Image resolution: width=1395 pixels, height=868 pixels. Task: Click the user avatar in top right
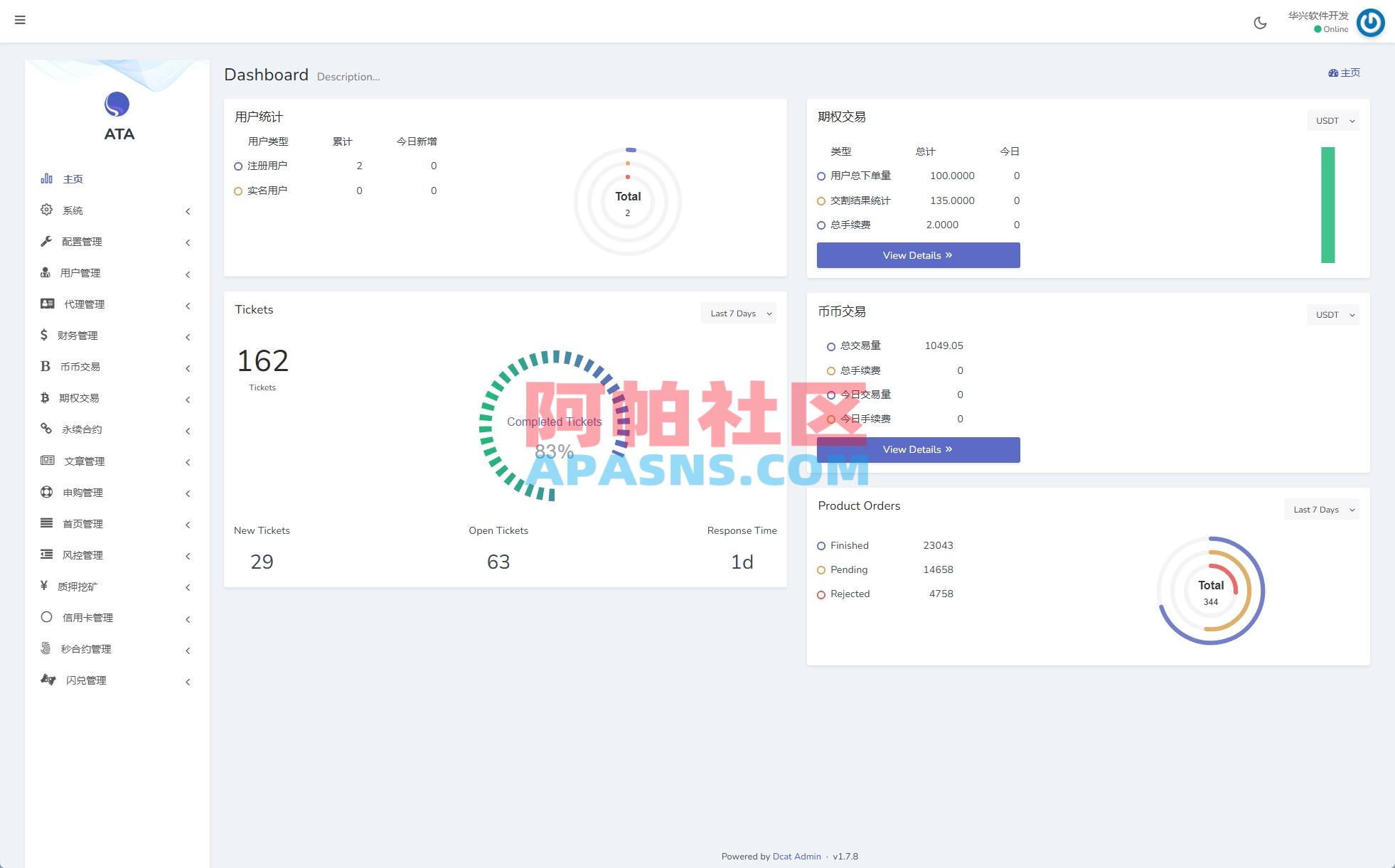coord(1371,22)
